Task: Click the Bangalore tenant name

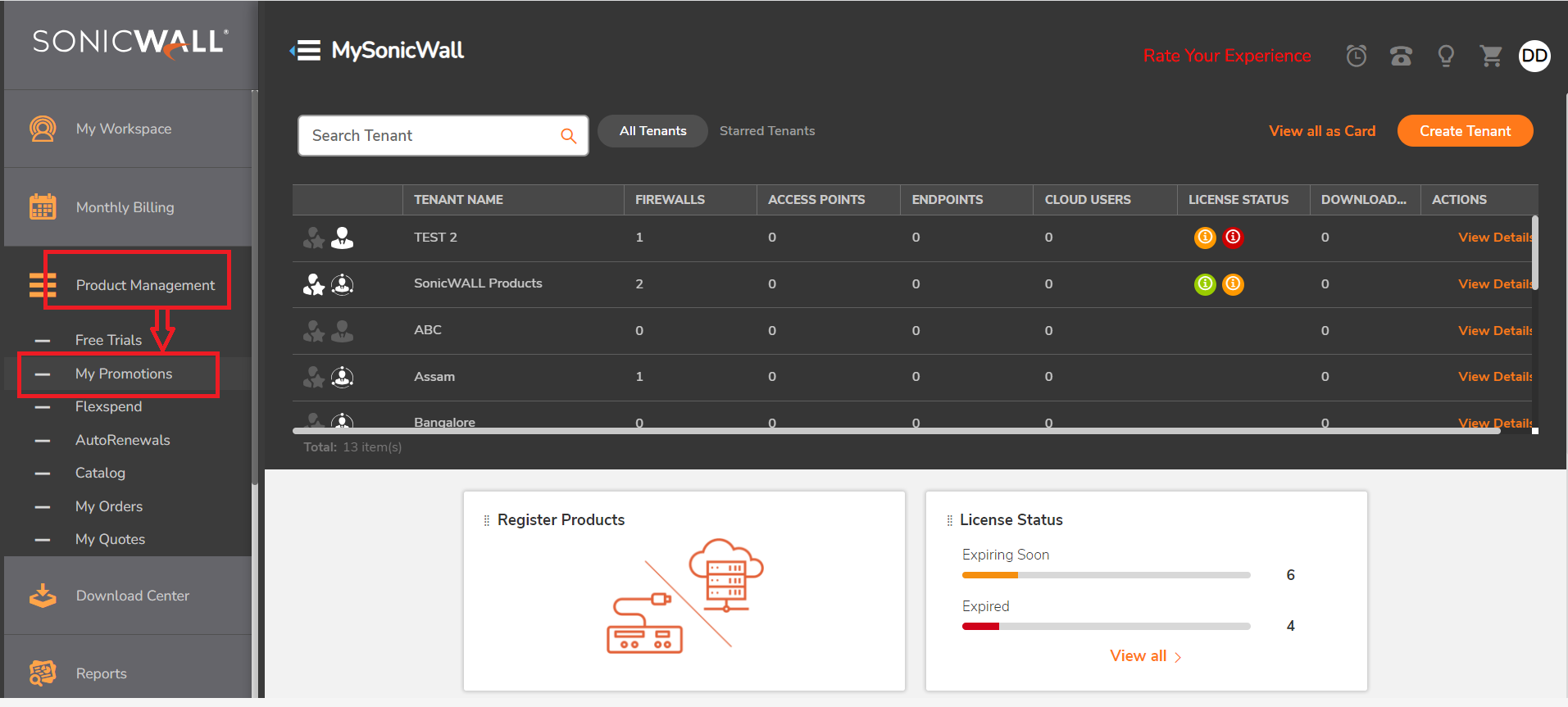Action: 444,422
